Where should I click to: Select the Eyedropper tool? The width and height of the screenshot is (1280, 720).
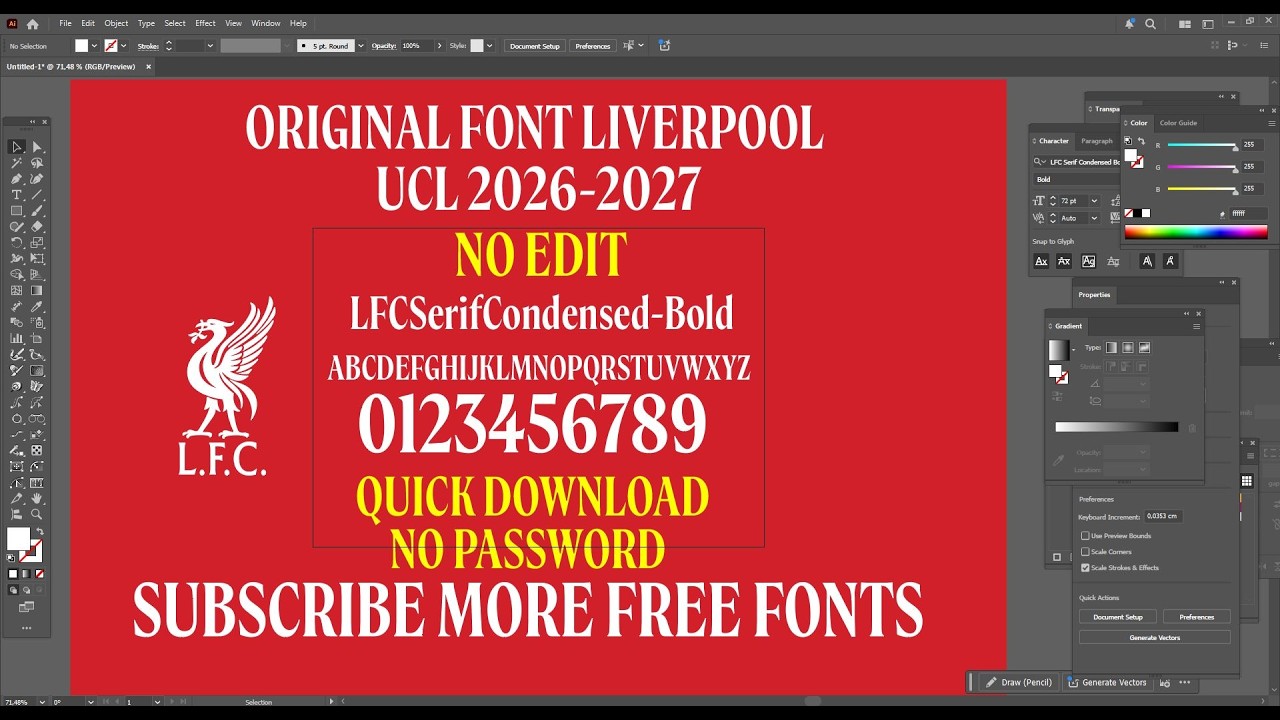click(37, 306)
